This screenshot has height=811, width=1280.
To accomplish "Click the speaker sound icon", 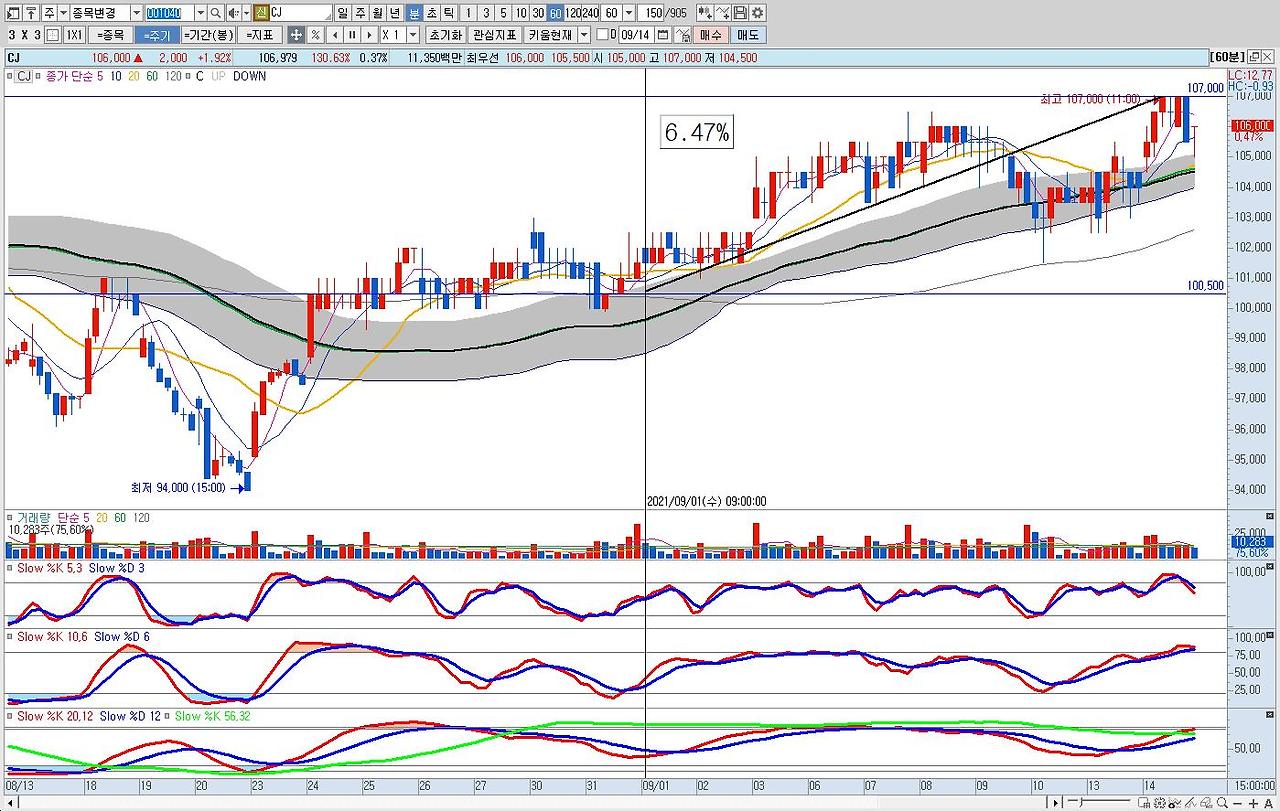I will tap(233, 13).
